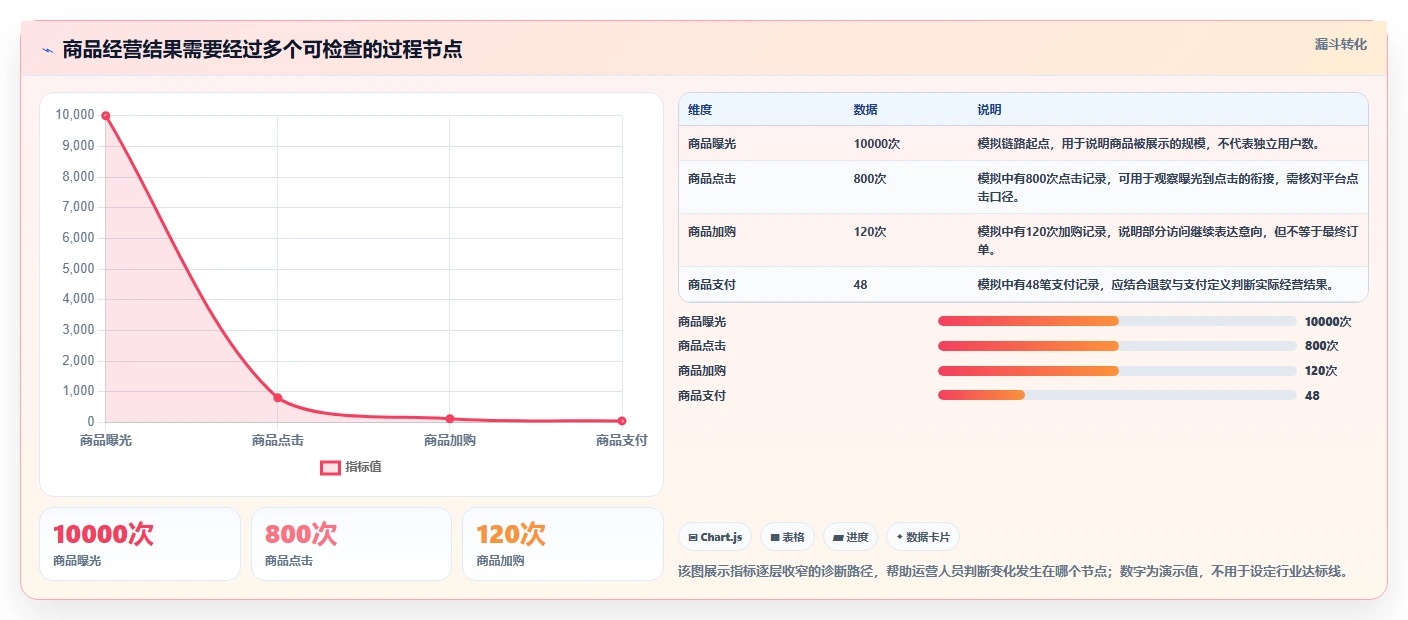
Task: Select the 进度 tag chip
Action: click(850, 537)
